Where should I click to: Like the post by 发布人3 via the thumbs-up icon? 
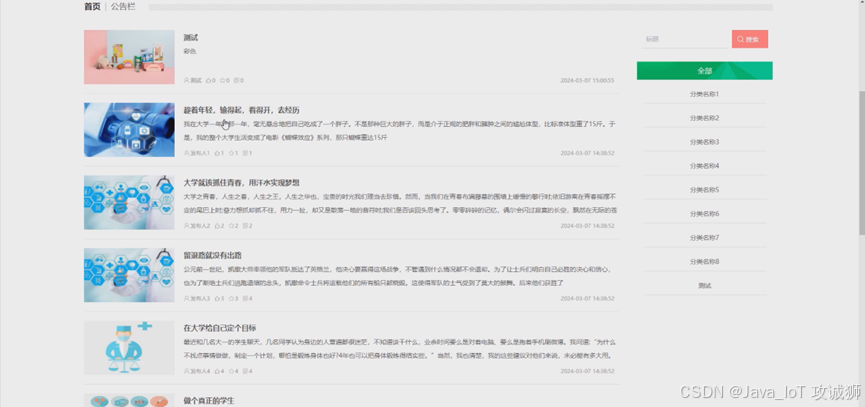[217, 299]
